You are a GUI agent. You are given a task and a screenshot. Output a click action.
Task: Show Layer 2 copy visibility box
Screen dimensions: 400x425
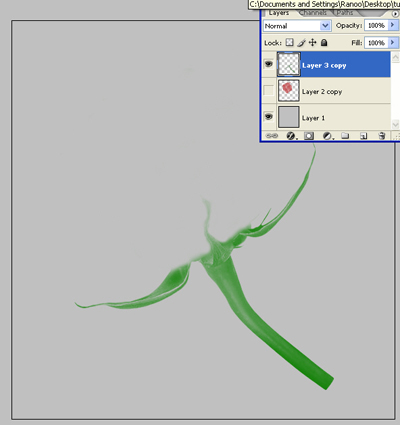(x=269, y=90)
